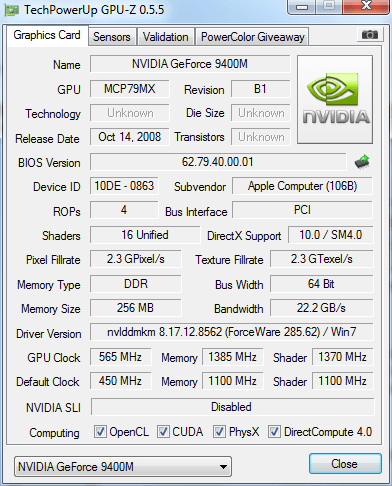The height and width of the screenshot is (486, 392).
Task: Click the Driver Version label
Action: (49, 334)
